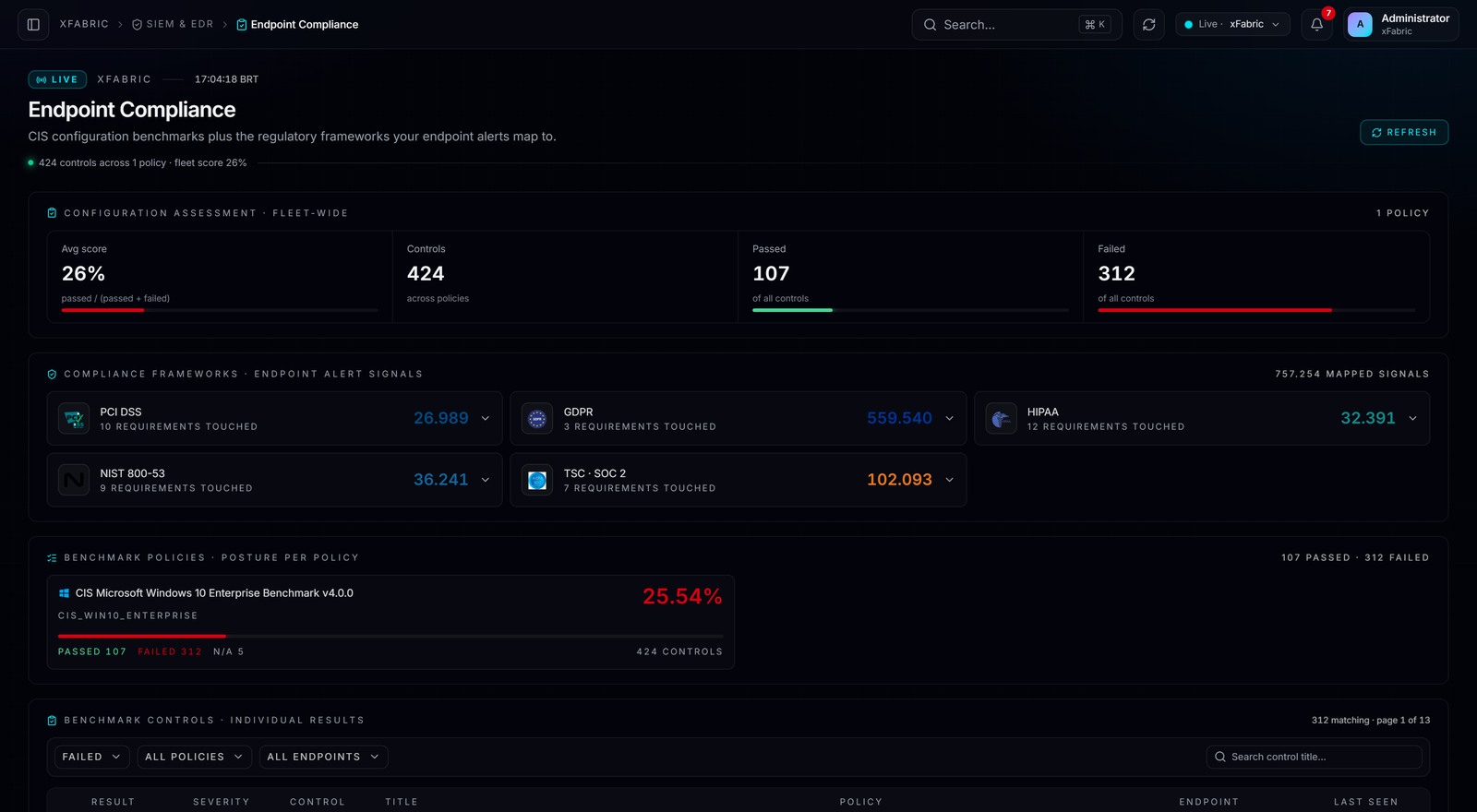Click the PCI DSS framework logo
This screenshot has height=812, width=1477.
click(x=74, y=419)
